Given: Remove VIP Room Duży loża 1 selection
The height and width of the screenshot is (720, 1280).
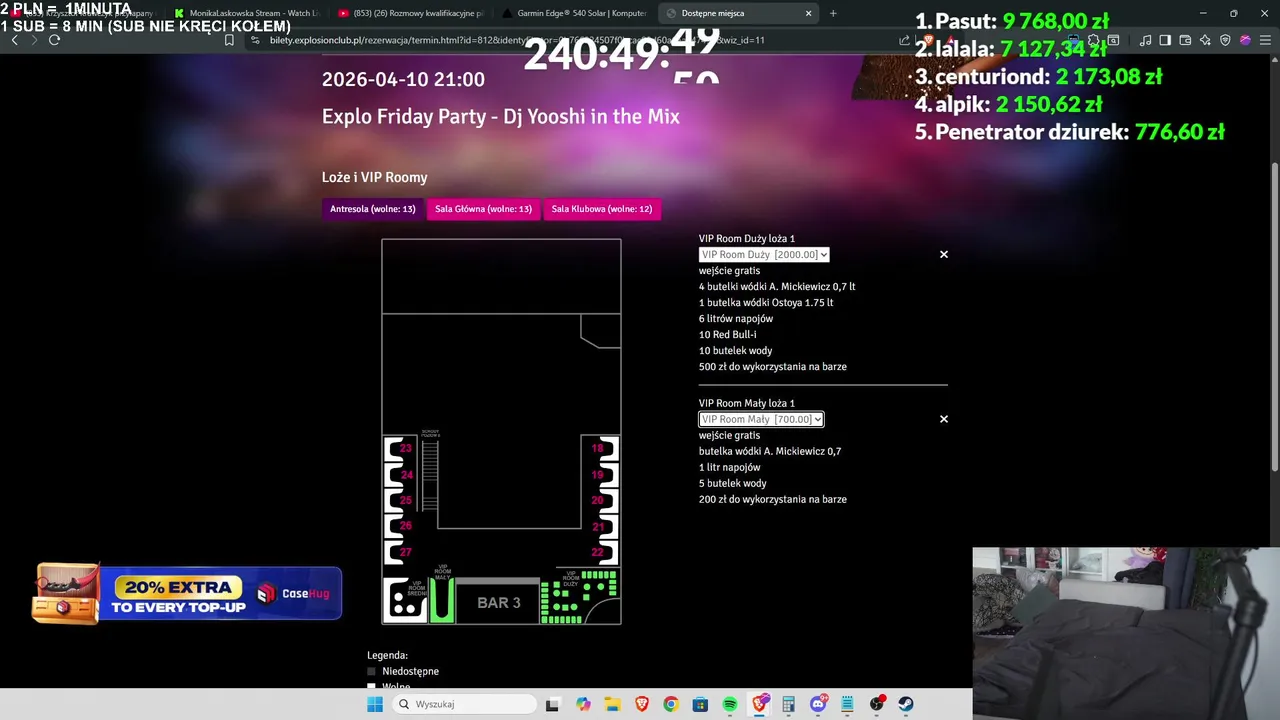Looking at the screenshot, I should 944,254.
